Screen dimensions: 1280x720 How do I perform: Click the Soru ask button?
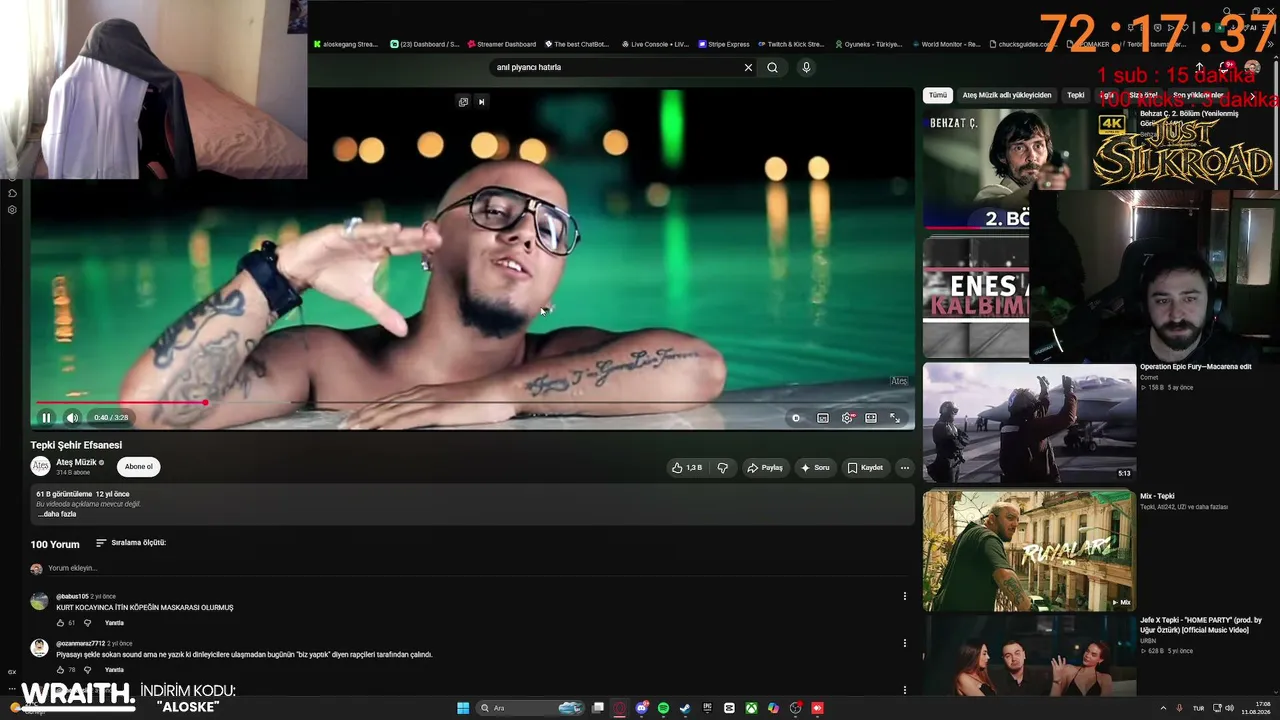click(815, 467)
